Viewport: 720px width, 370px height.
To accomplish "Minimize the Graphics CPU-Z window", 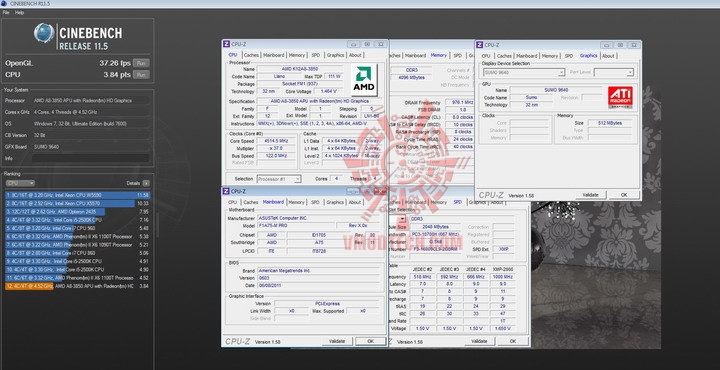I will click(606, 45).
